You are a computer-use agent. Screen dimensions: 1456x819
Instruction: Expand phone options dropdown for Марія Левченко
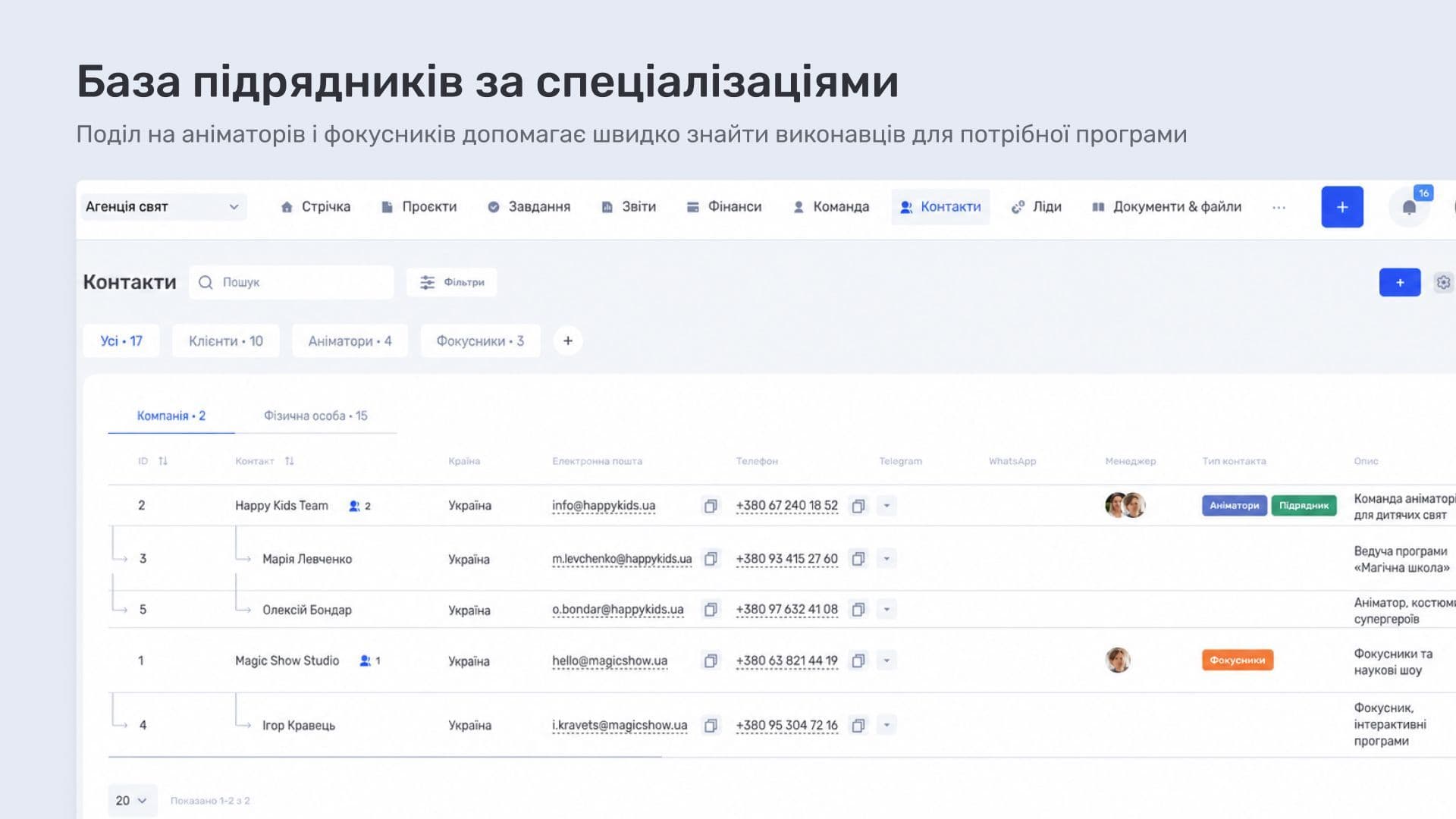coord(886,559)
